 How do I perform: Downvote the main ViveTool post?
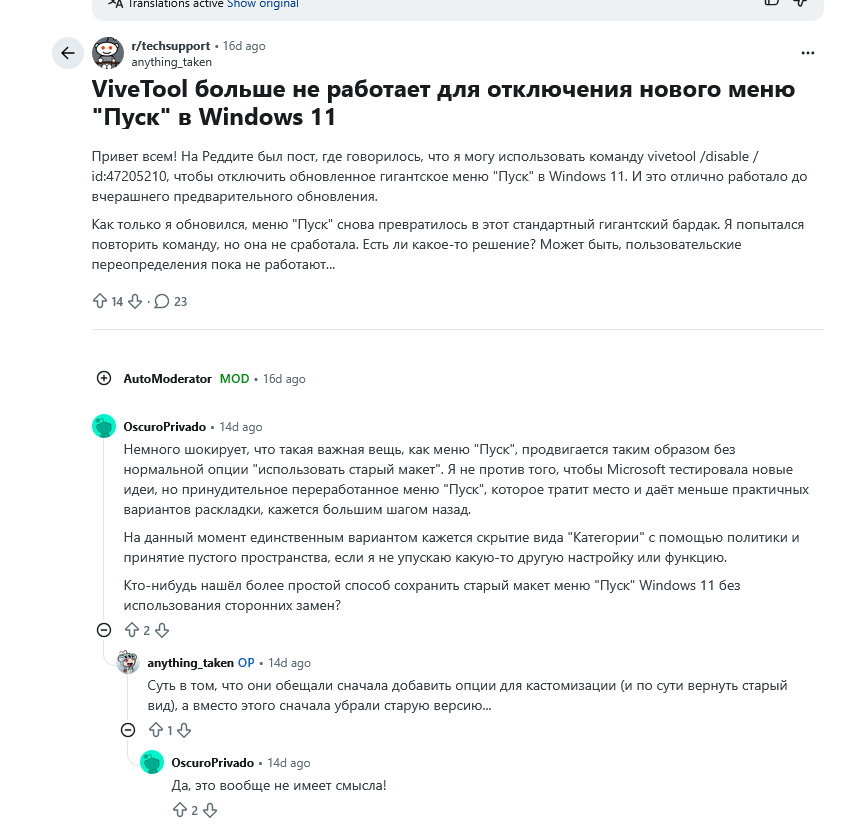click(135, 301)
